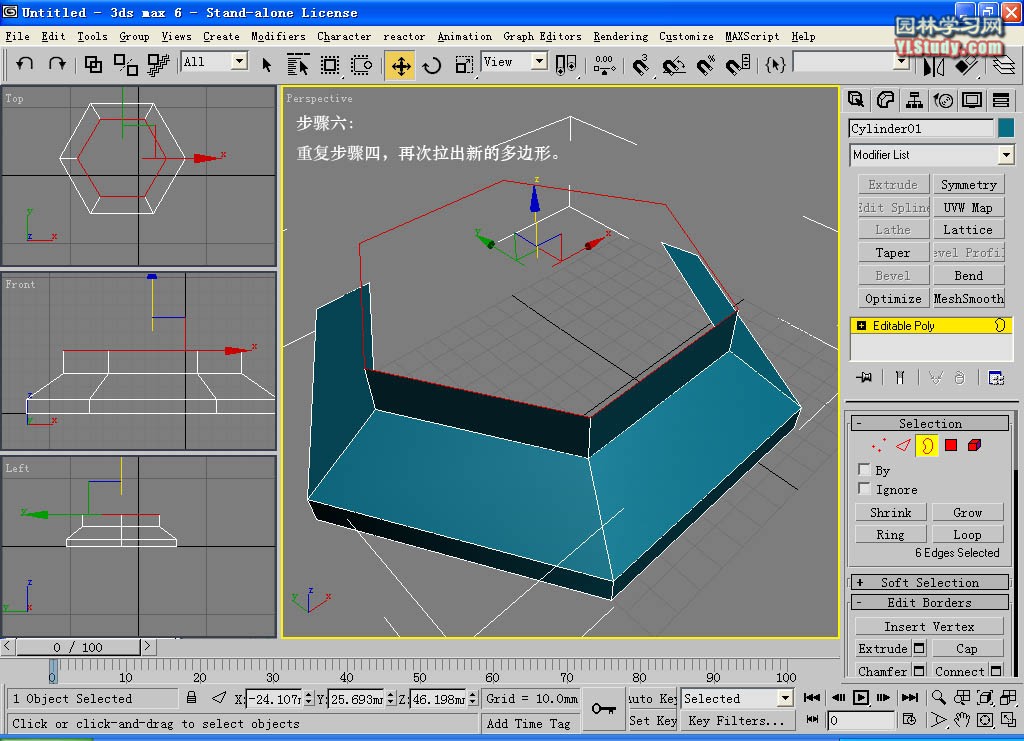Image resolution: width=1024 pixels, height=741 pixels.
Task: Pick the Select Object arrow tool
Action: click(x=266, y=64)
